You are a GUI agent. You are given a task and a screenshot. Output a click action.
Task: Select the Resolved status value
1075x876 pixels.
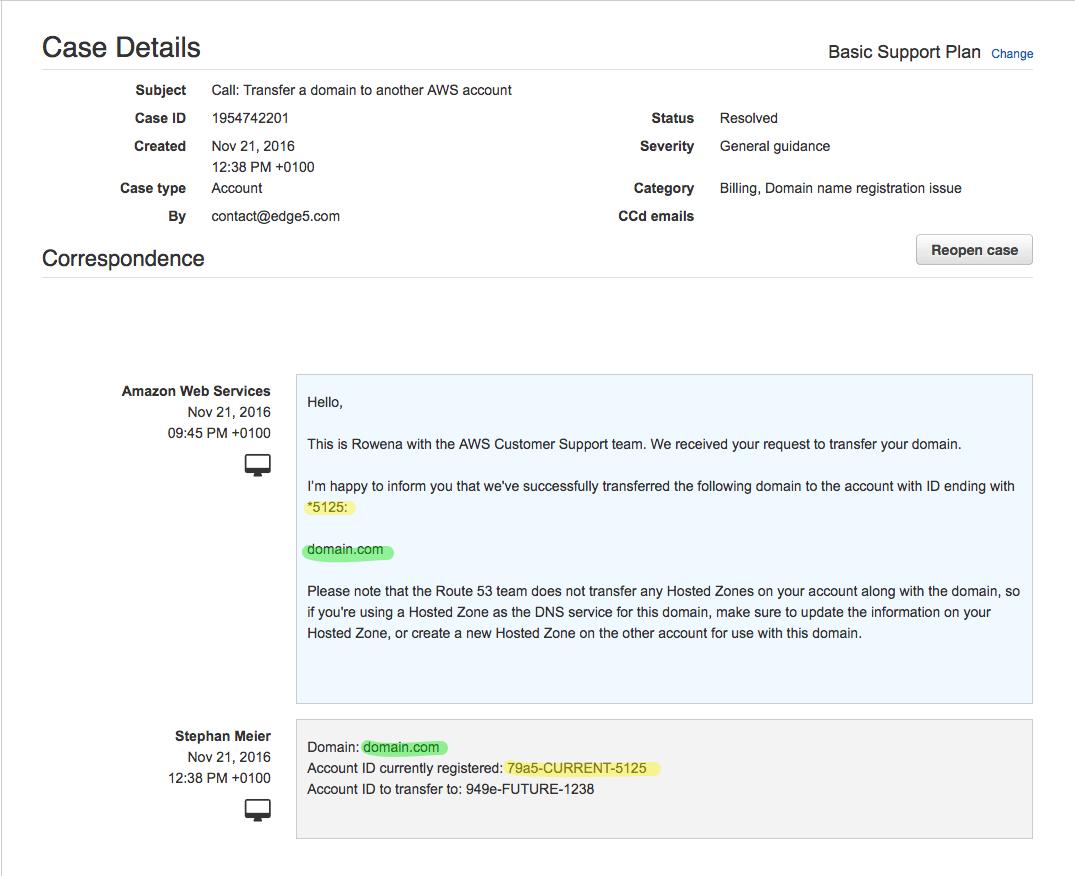pyautogui.click(x=747, y=117)
